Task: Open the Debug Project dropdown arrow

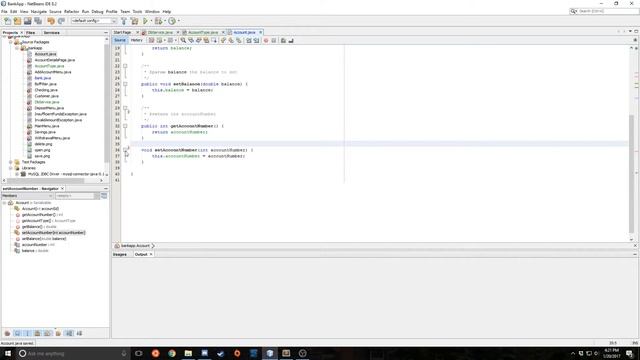Action: 164,21
